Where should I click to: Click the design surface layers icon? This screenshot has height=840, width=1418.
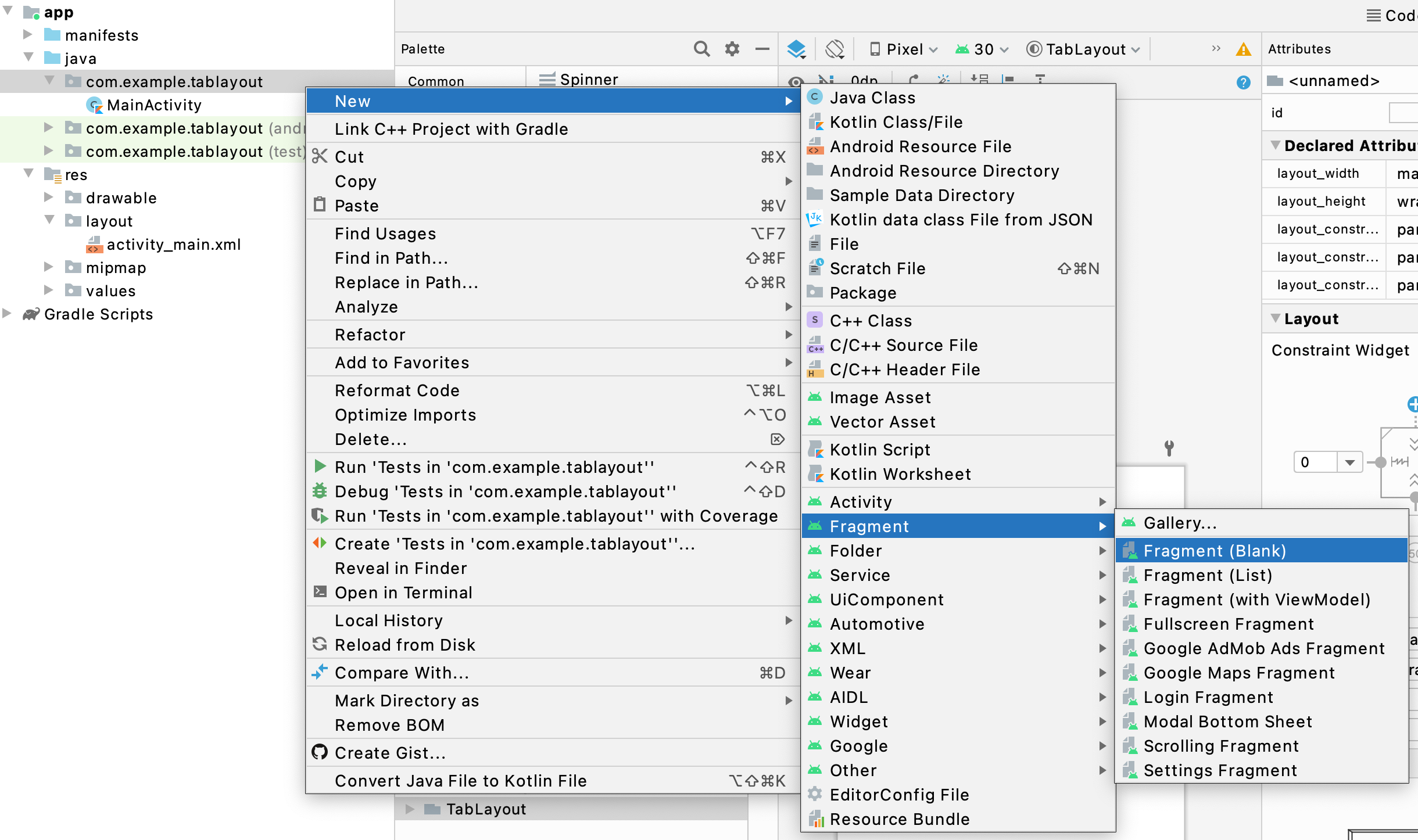796,49
